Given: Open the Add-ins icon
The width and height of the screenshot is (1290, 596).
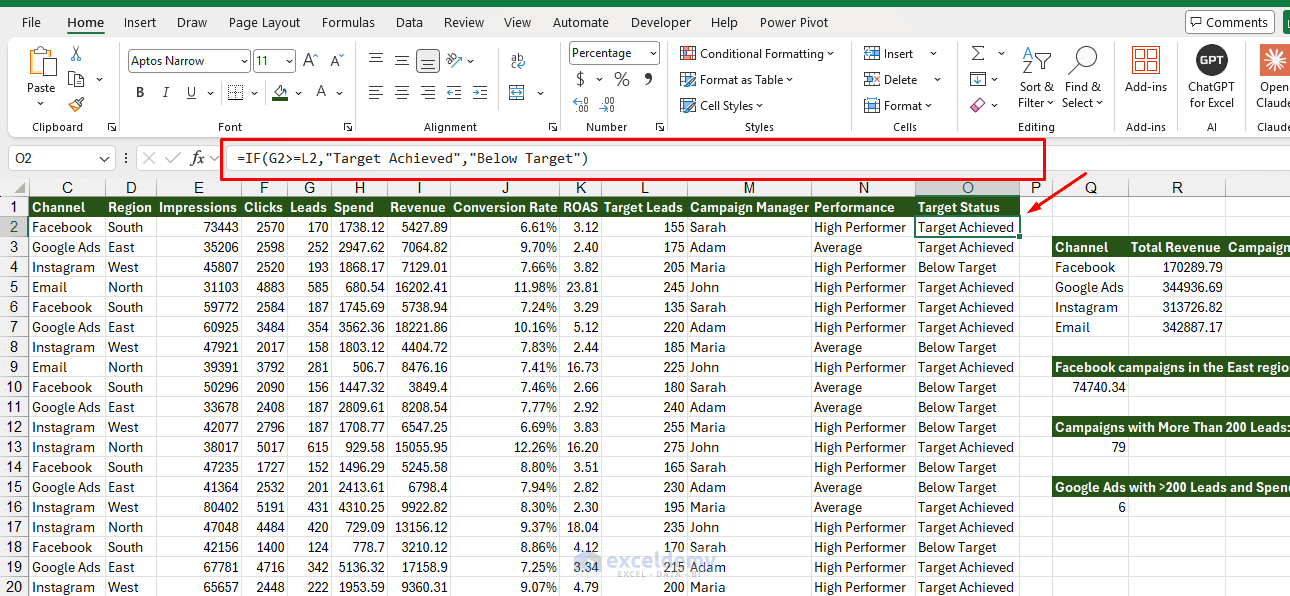Looking at the screenshot, I should pos(1146,60).
